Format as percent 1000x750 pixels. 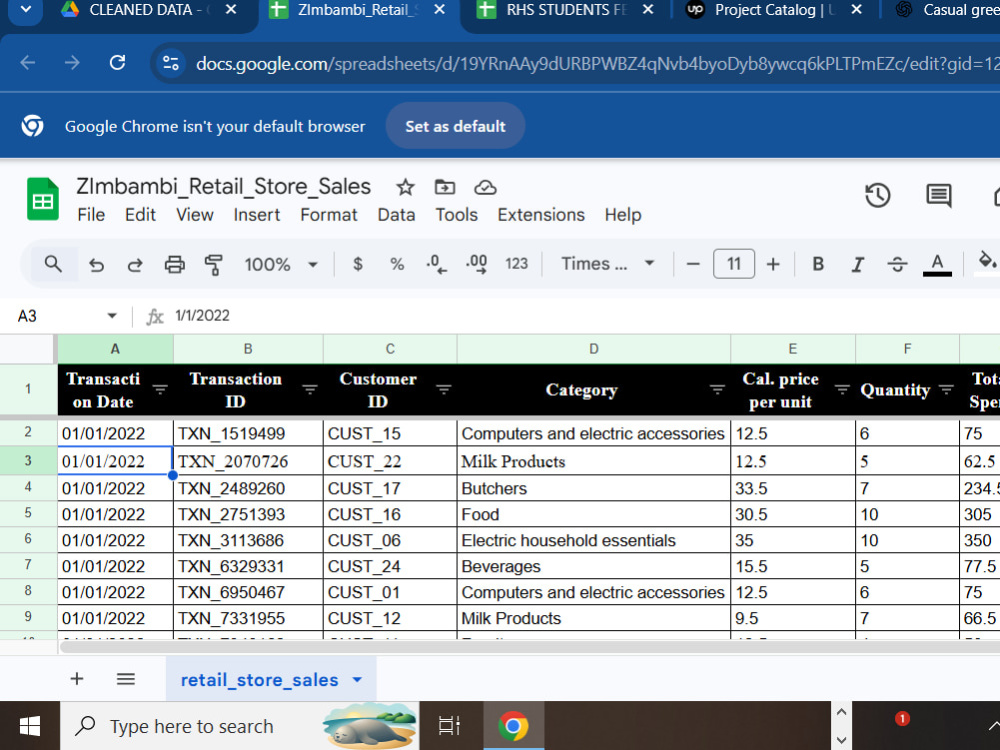[x=397, y=264]
